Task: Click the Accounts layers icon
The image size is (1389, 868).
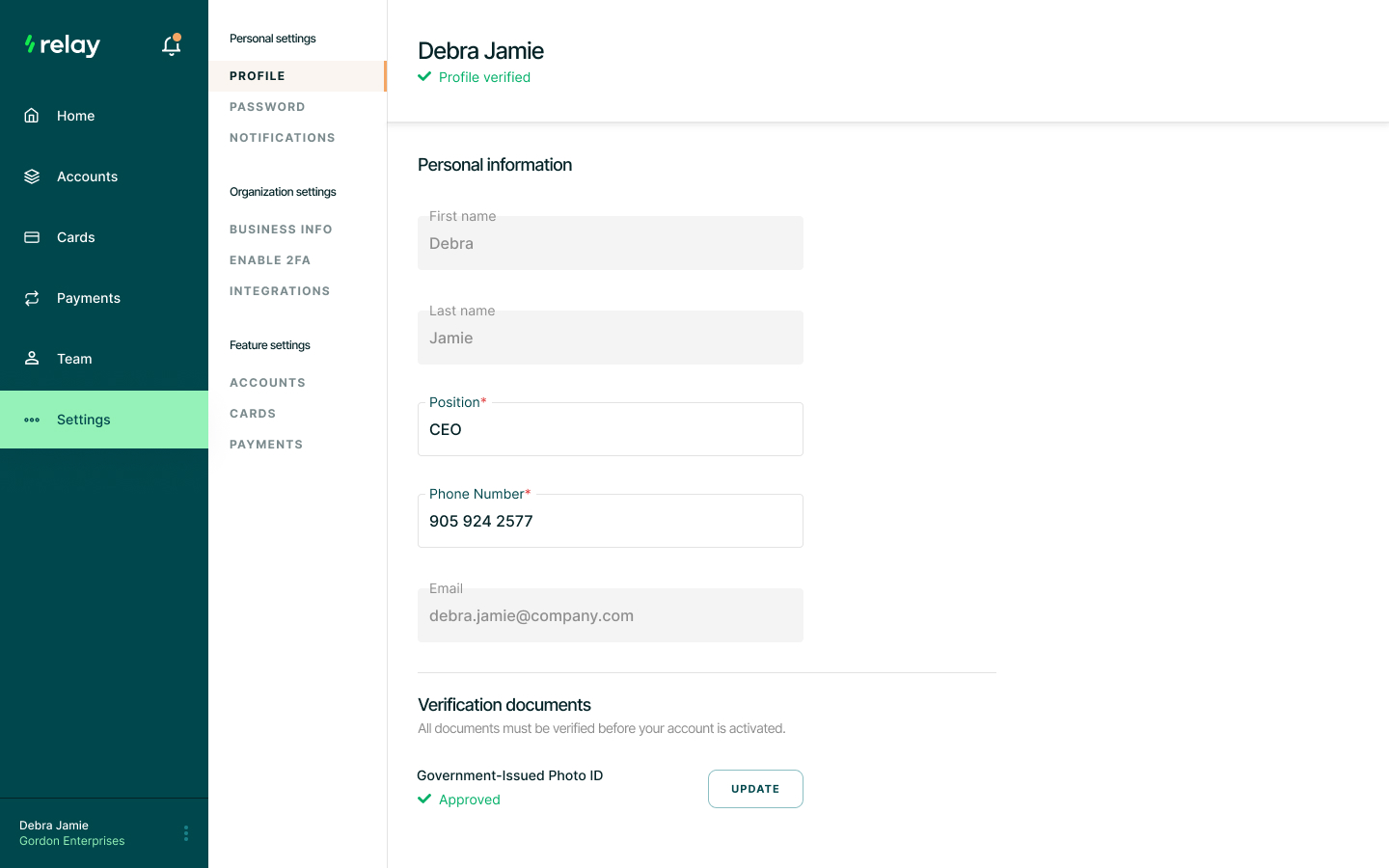Action: (x=32, y=176)
